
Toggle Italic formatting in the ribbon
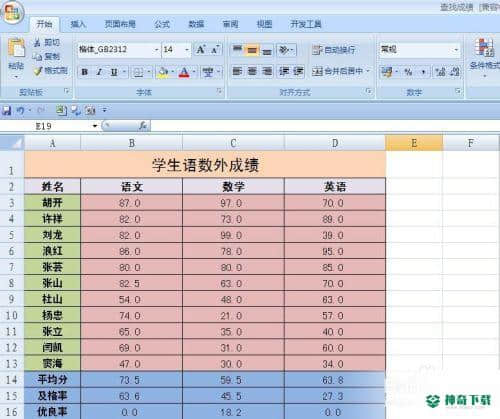[99, 72]
